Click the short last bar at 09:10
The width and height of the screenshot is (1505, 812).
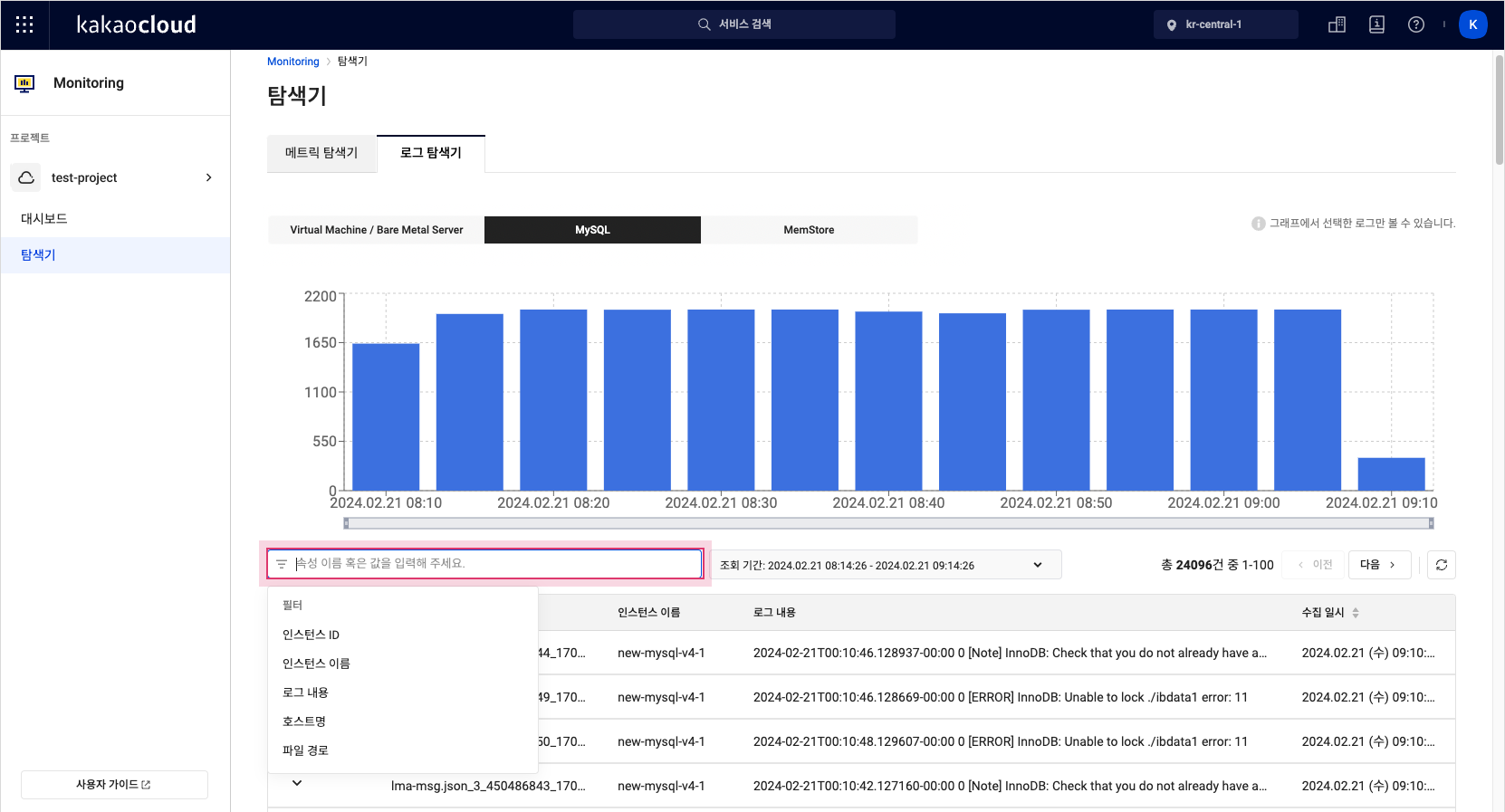[1391, 474]
